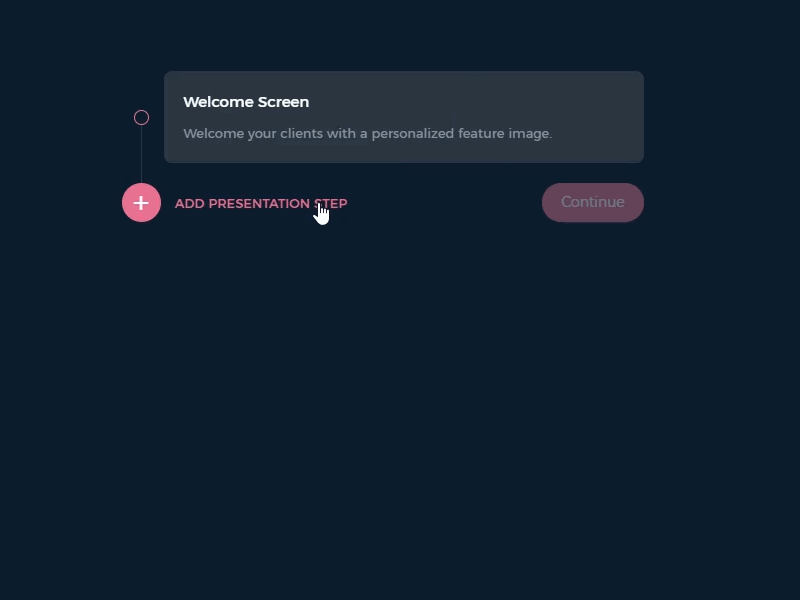Select the welcome clients description text
The height and width of the screenshot is (600, 800).
tap(367, 134)
